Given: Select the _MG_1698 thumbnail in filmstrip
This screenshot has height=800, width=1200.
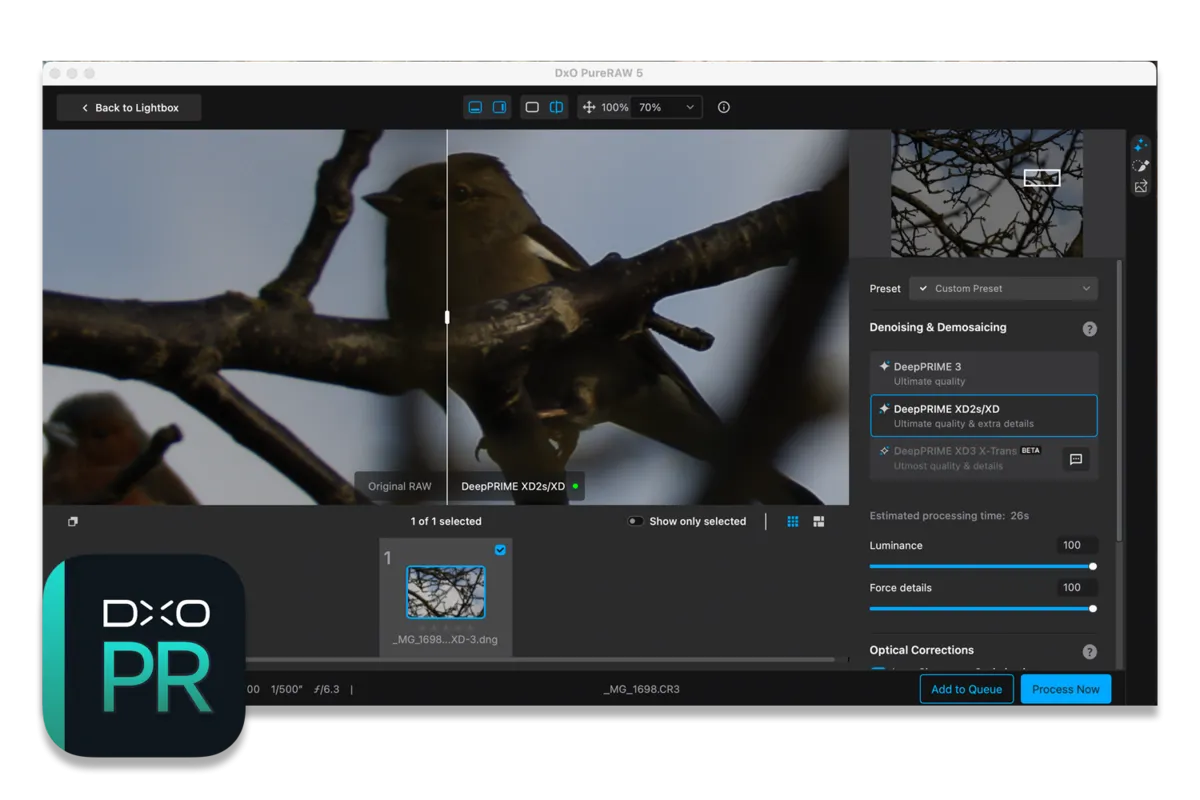Looking at the screenshot, I should [x=445, y=592].
